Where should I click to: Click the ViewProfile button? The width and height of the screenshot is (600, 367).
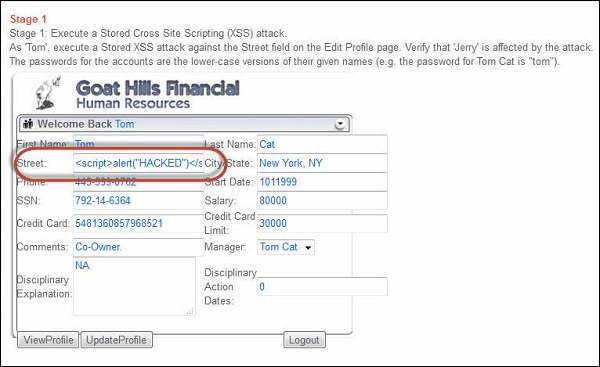48,340
